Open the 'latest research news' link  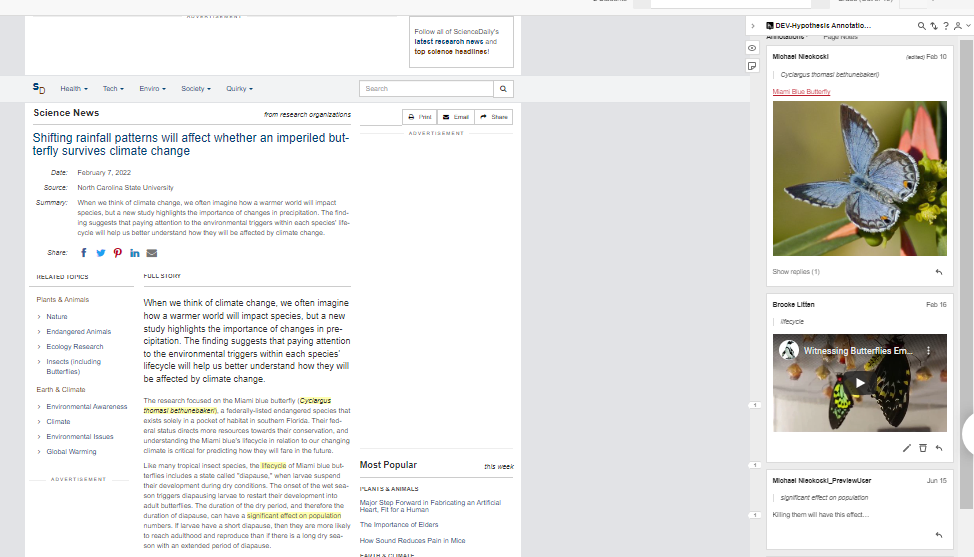pos(448,42)
